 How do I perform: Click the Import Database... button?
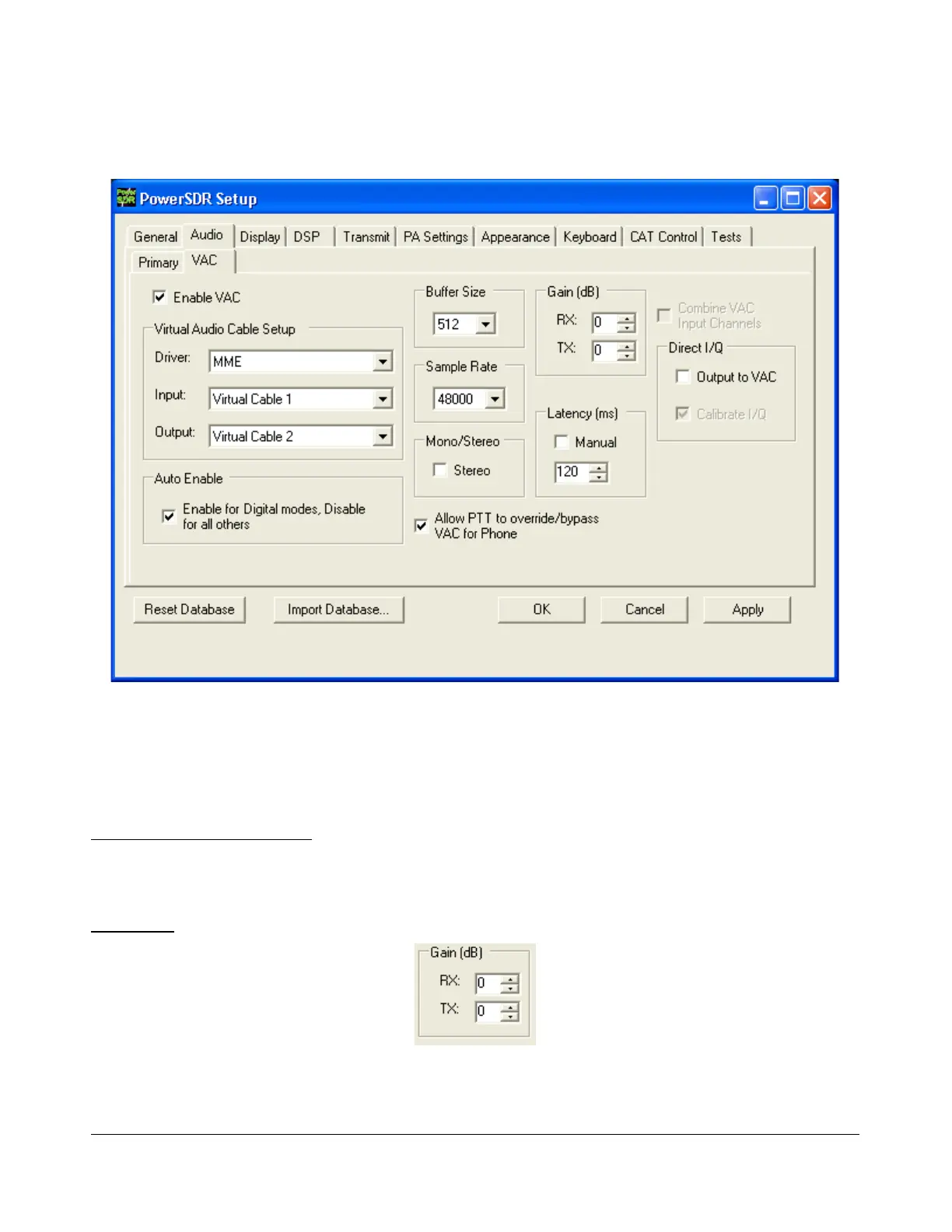(x=338, y=610)
